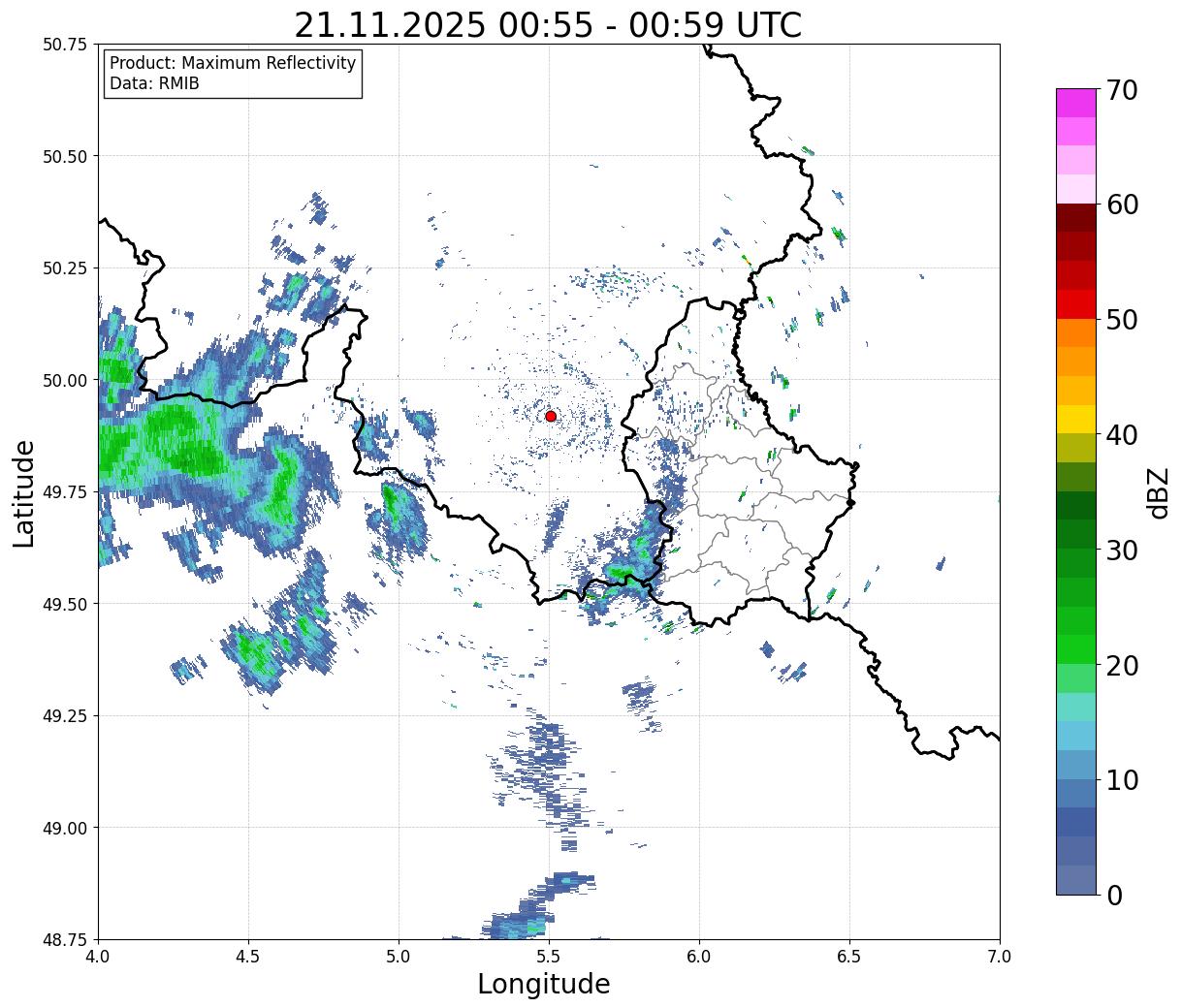Viewport: 1182px width, 1008px height.
Task: Click the 49.50 latitude tick label
Action: tap(64, 604)
